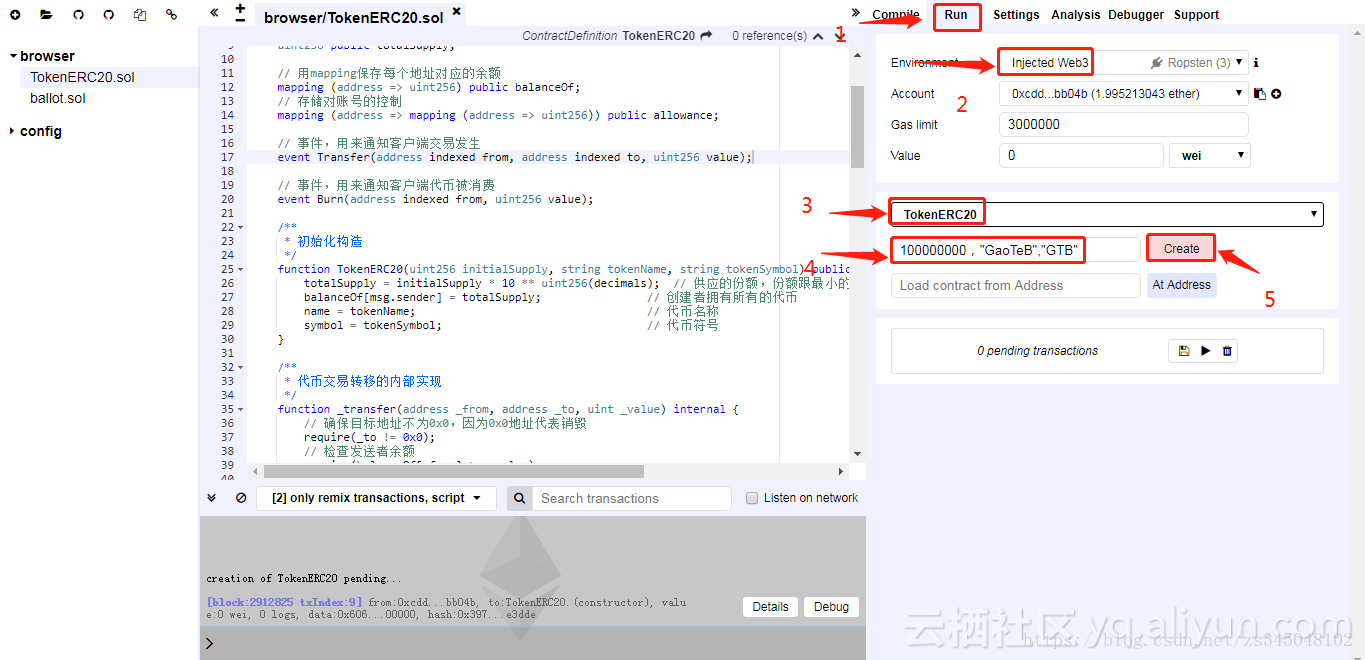Clear the terminal console icon
Screen dimensions: 1365x660
tap(241, 498)
